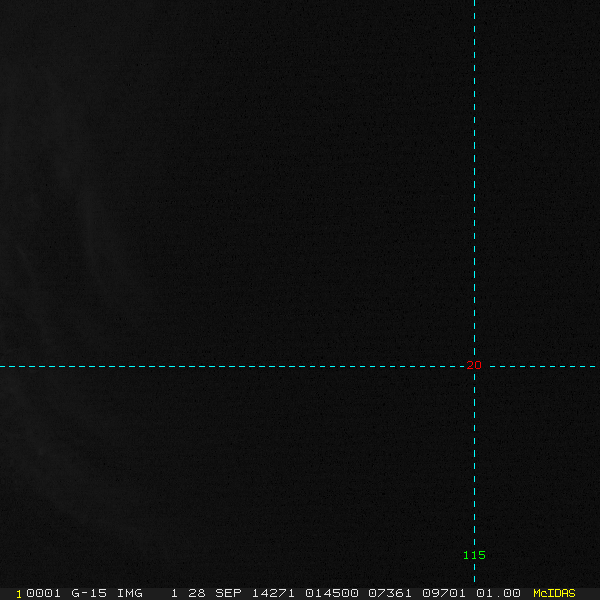Click the dashed latitude segment right of 20 label
The image size is (600, 600).
point(543,367)
